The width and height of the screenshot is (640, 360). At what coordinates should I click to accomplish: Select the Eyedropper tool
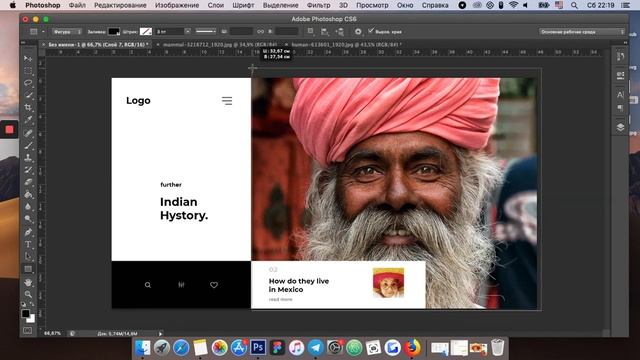click(28, 120)
